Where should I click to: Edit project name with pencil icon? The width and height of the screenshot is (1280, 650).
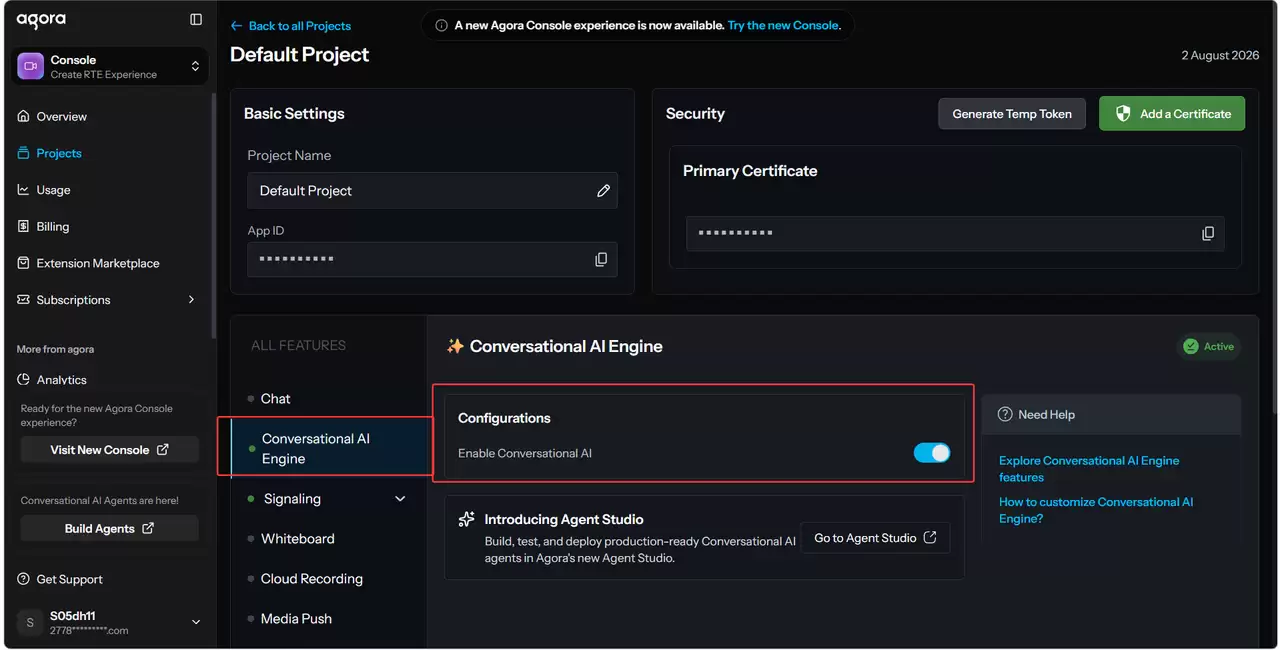tap(603, 191)
